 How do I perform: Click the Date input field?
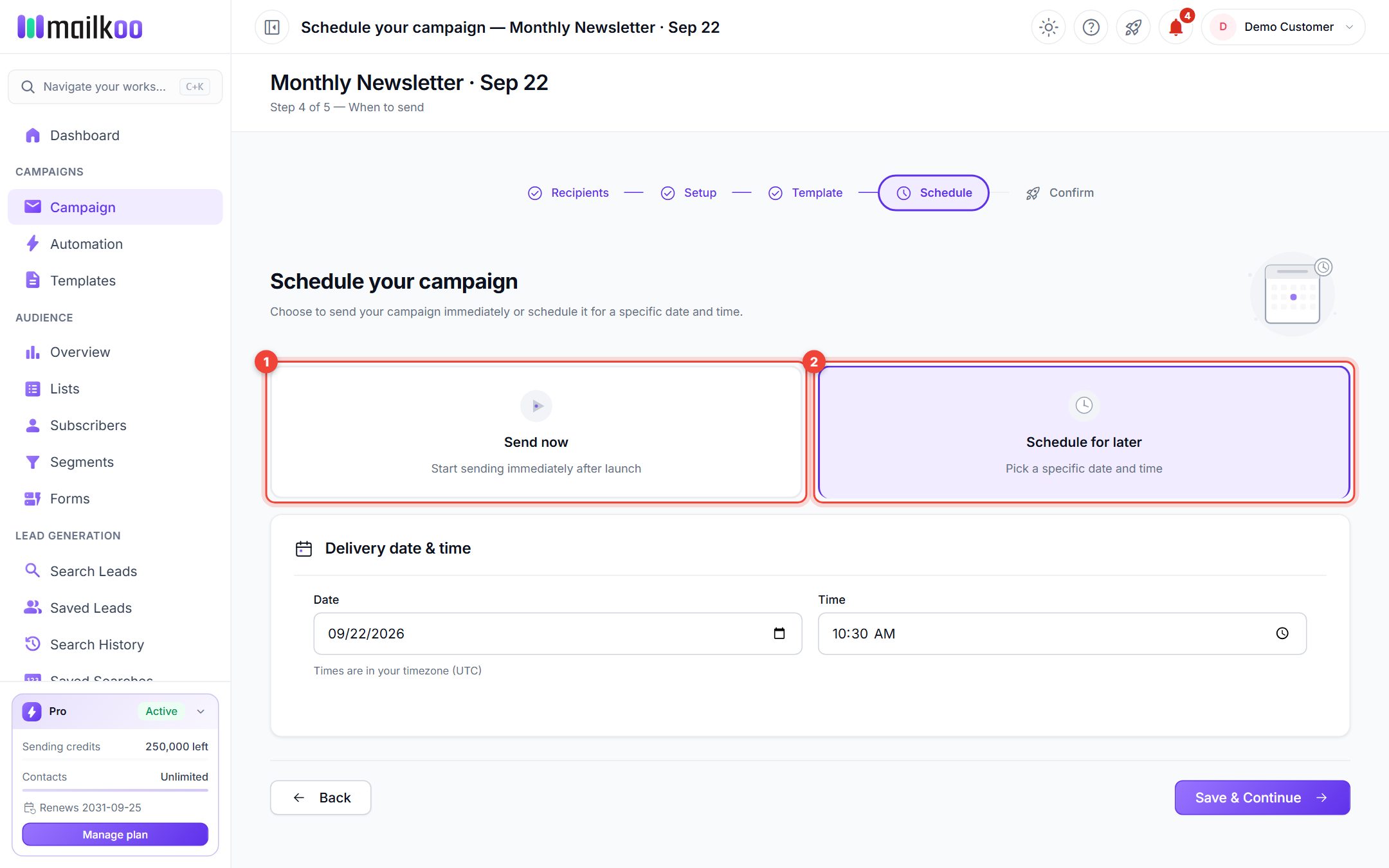(558, 633)
